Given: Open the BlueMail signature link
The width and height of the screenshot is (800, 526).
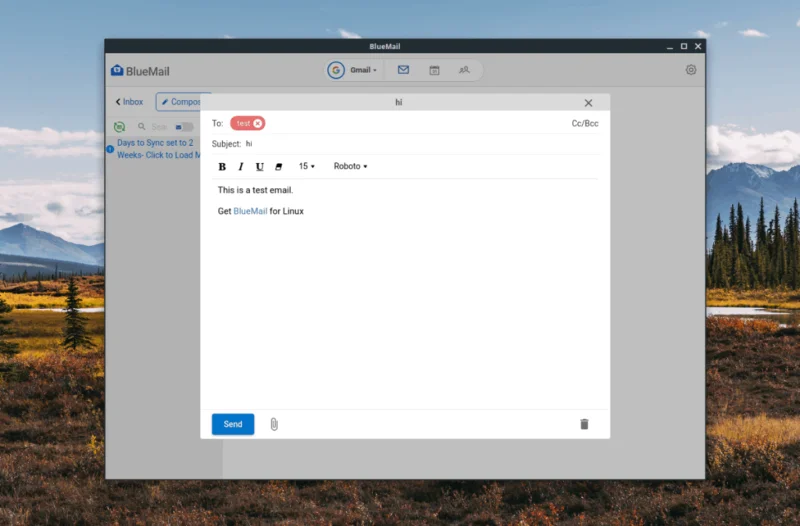Looking at the screenshot, I should point(250,211).
